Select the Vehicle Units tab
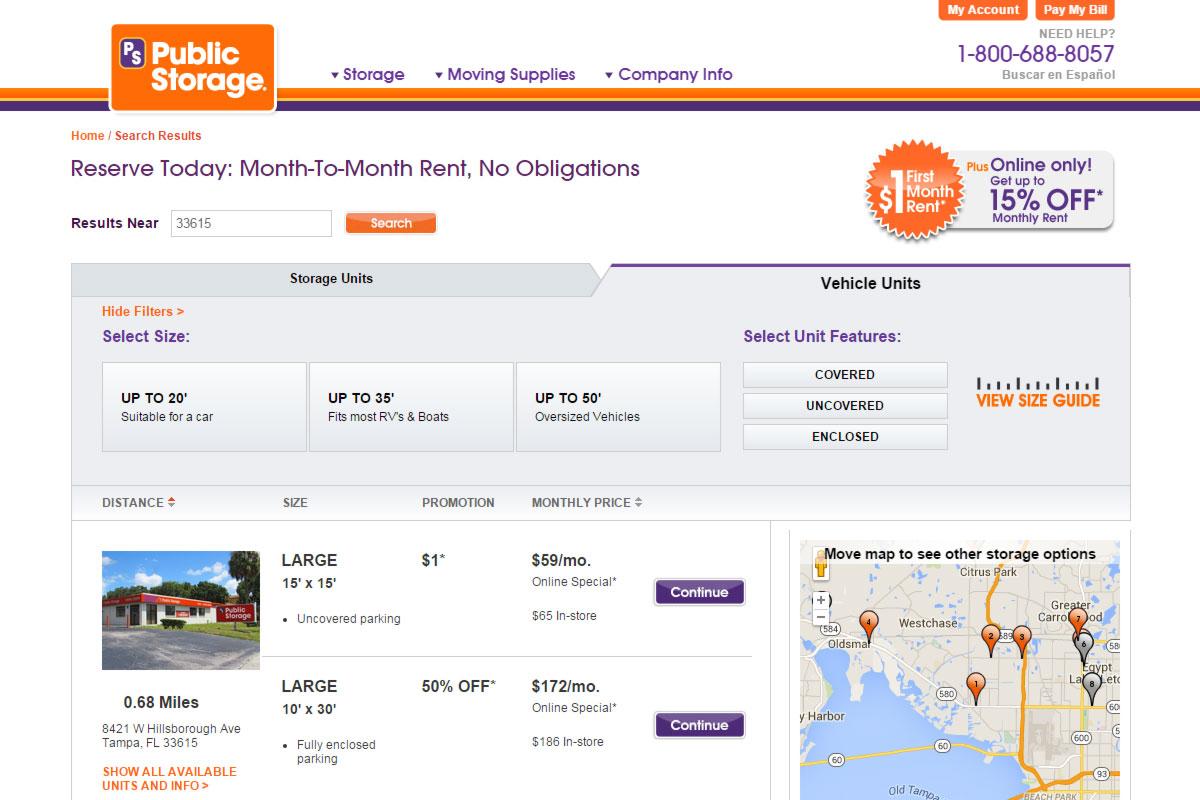1200x800 pixels. pos(870,283)
